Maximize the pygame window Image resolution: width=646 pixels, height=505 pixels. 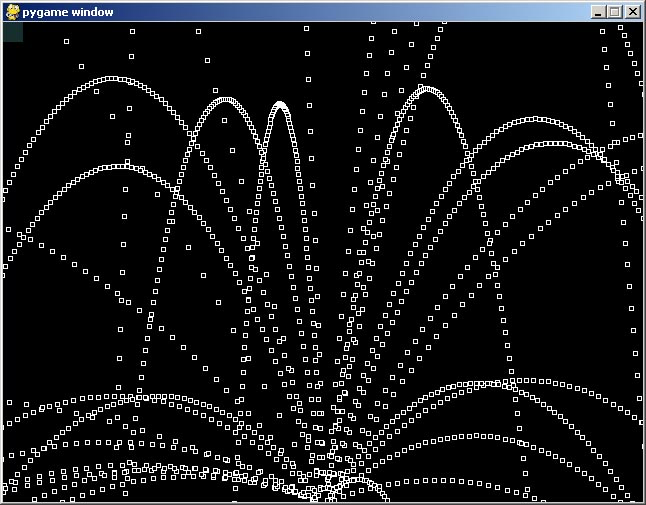[x=614, y=12]
